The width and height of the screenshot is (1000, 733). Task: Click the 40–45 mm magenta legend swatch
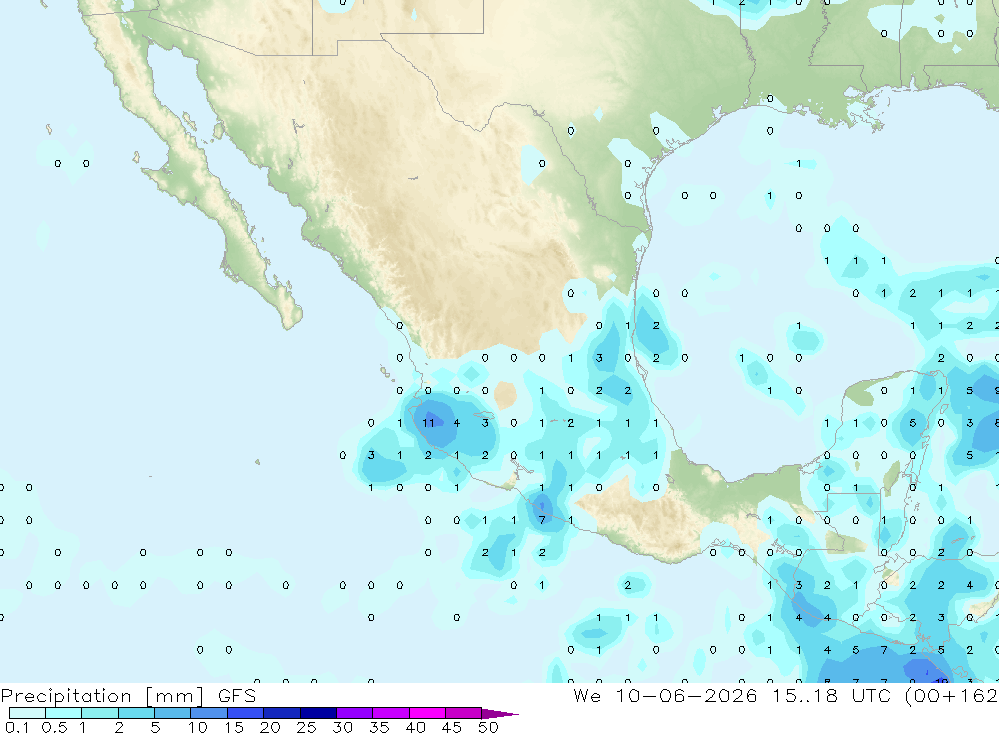(427, 713)
